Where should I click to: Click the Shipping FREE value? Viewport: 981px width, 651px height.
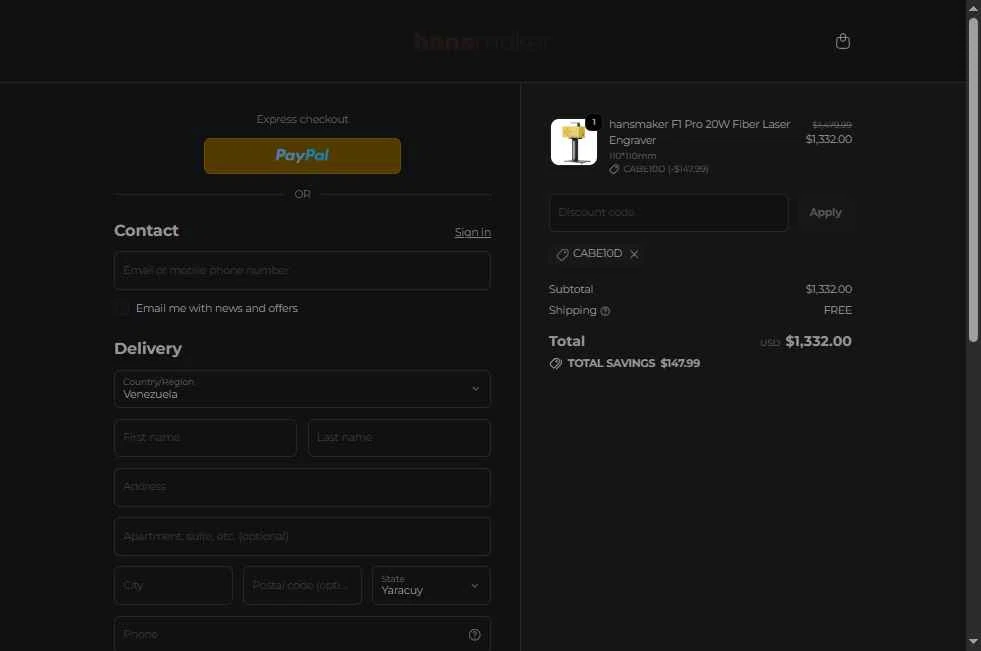tap(838, 310)
